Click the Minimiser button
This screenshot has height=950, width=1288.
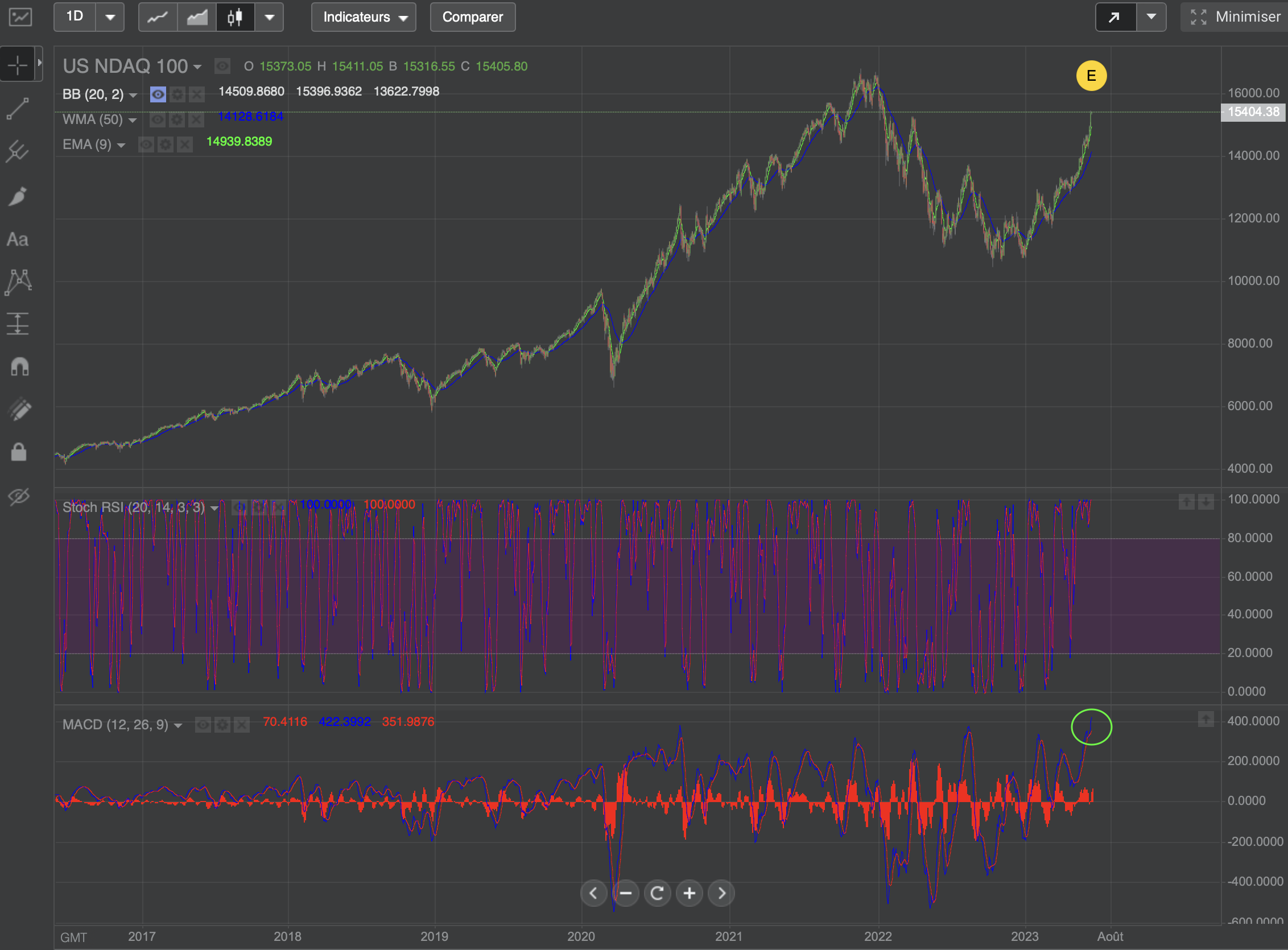tap(1235, 17)
